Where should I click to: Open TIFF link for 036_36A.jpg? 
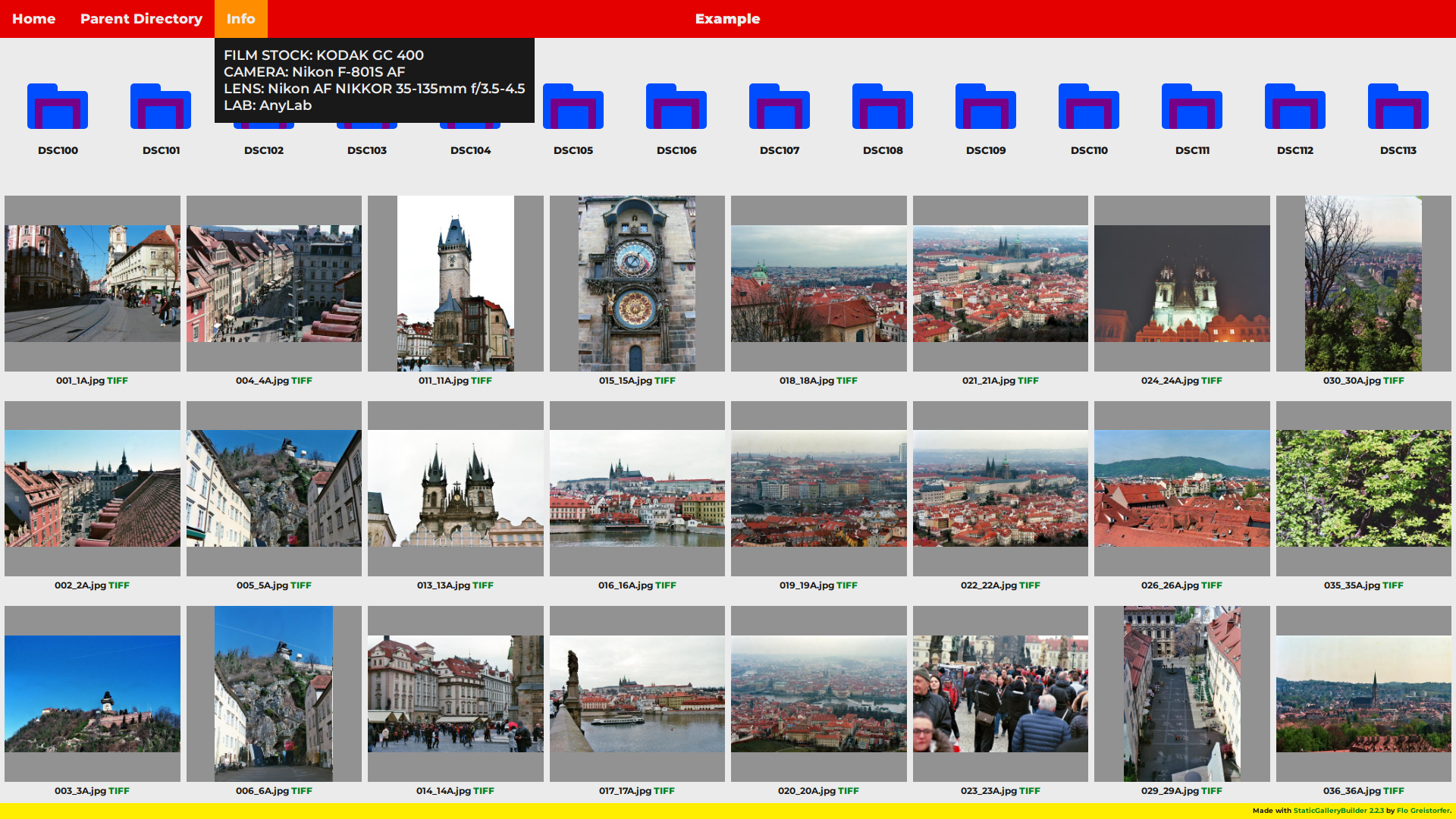pos(1394,791)
